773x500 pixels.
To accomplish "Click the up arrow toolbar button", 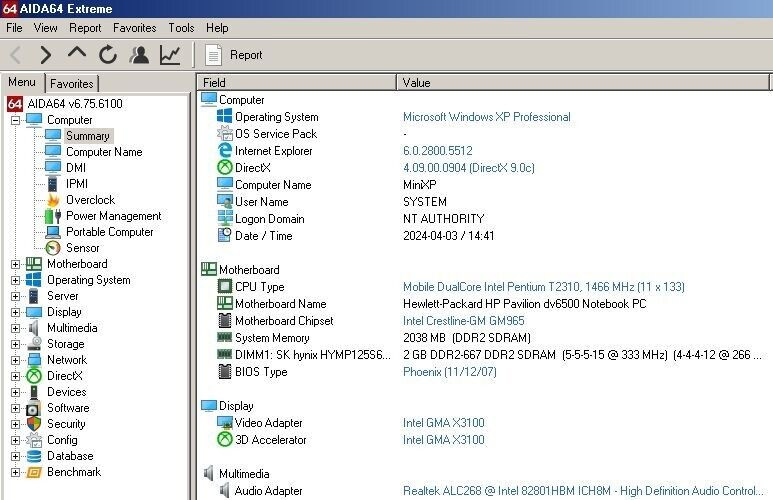I will pyautogui.click(x=77, y=53).
